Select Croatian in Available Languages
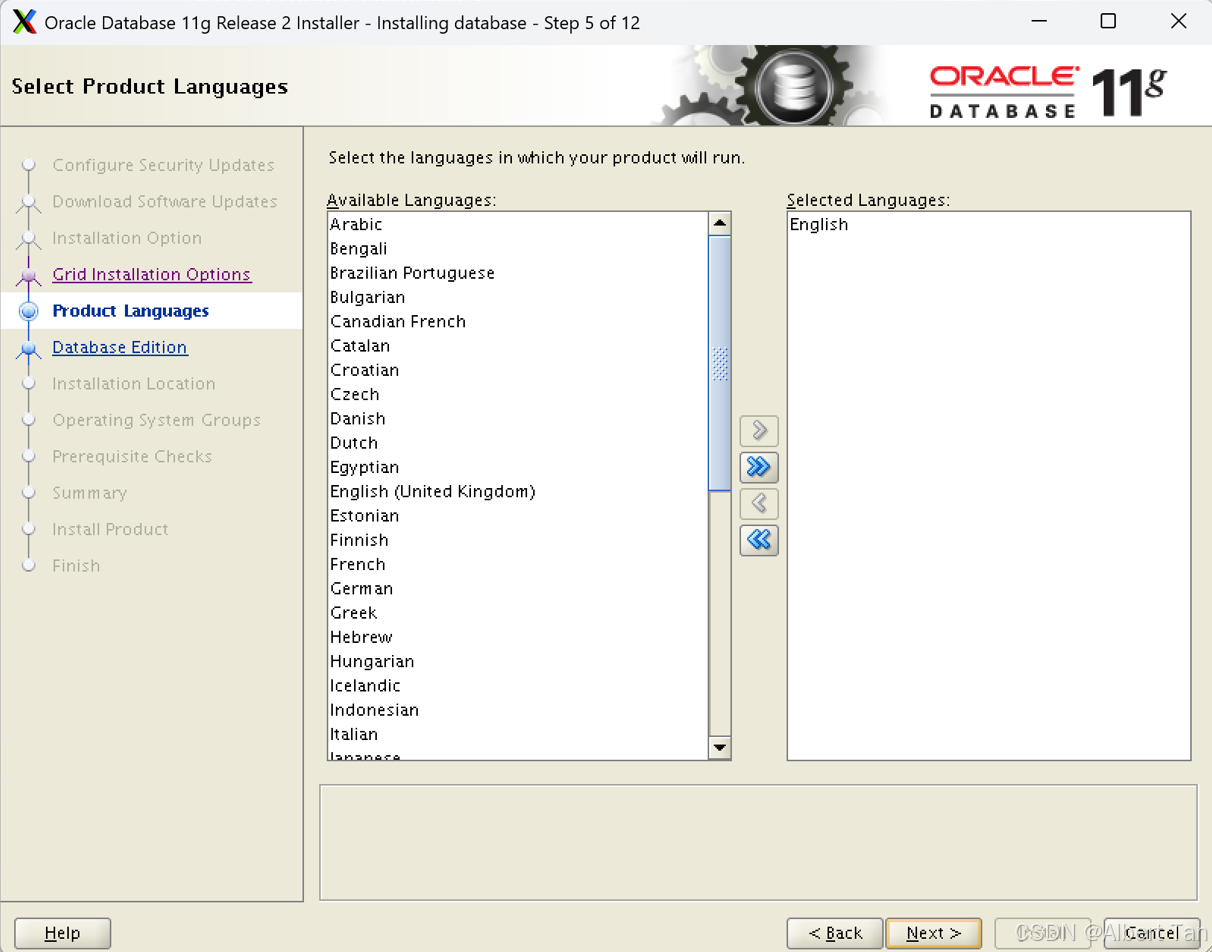The image size is (1212, 952). (517, 370)
